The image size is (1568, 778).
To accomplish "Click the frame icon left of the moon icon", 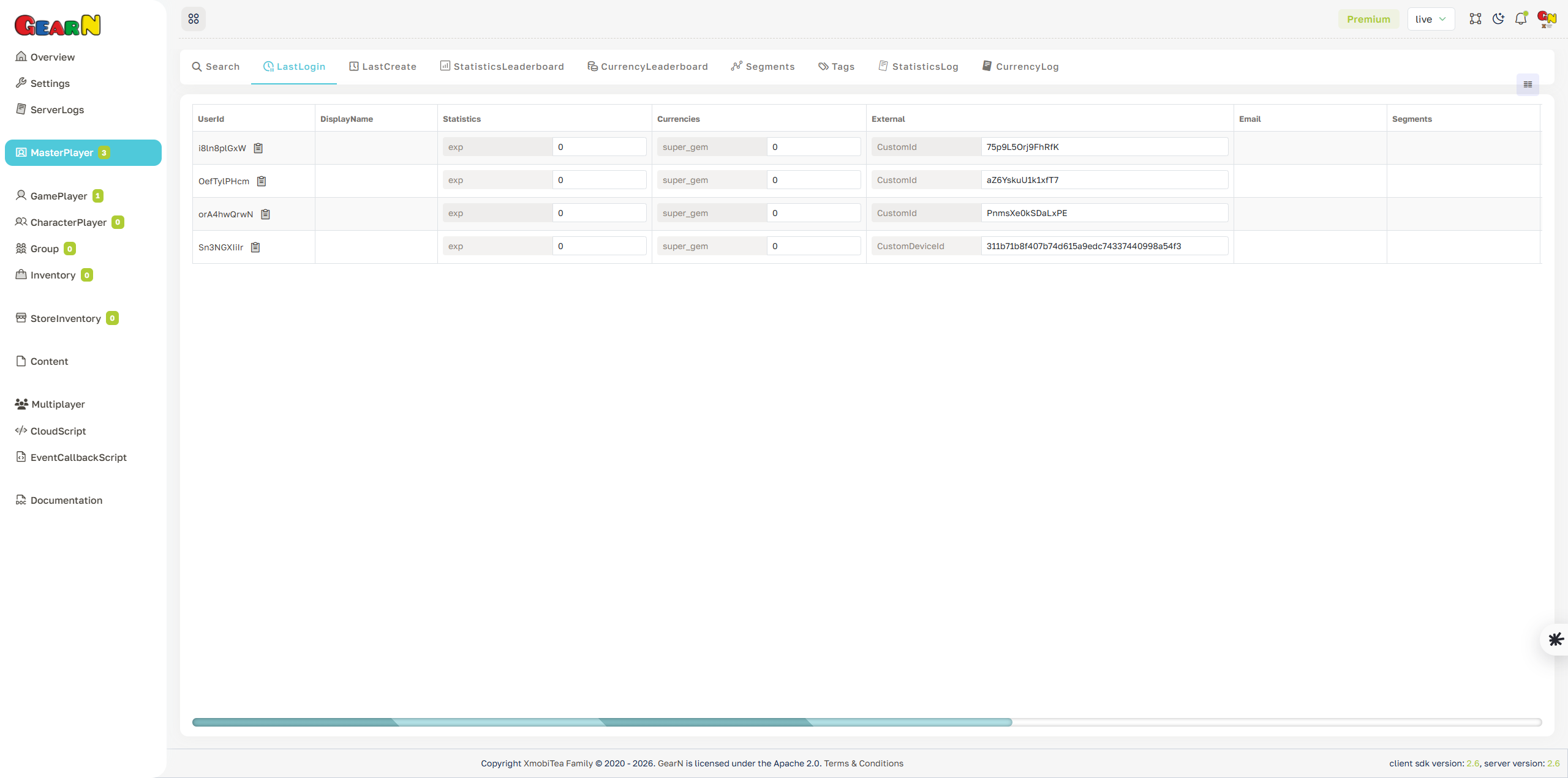I will [1476, 18].
